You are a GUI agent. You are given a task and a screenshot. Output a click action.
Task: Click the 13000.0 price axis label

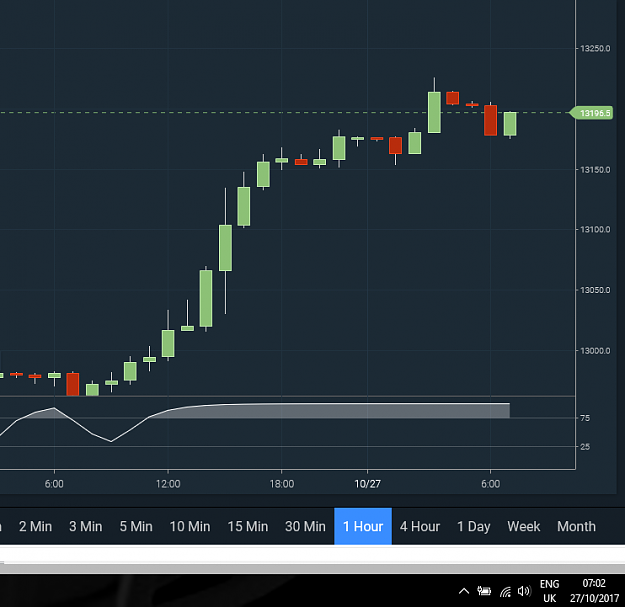[595, 351]
